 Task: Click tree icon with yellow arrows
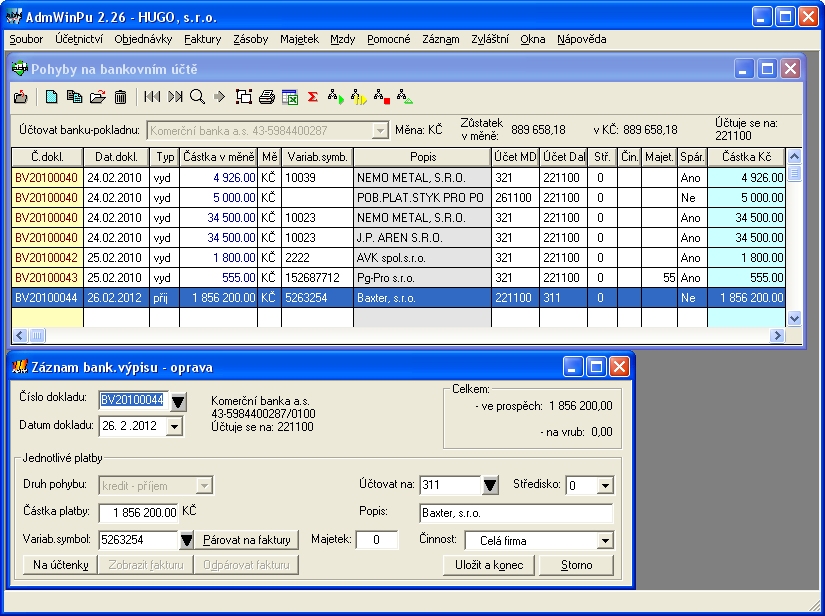coord(358,97)
